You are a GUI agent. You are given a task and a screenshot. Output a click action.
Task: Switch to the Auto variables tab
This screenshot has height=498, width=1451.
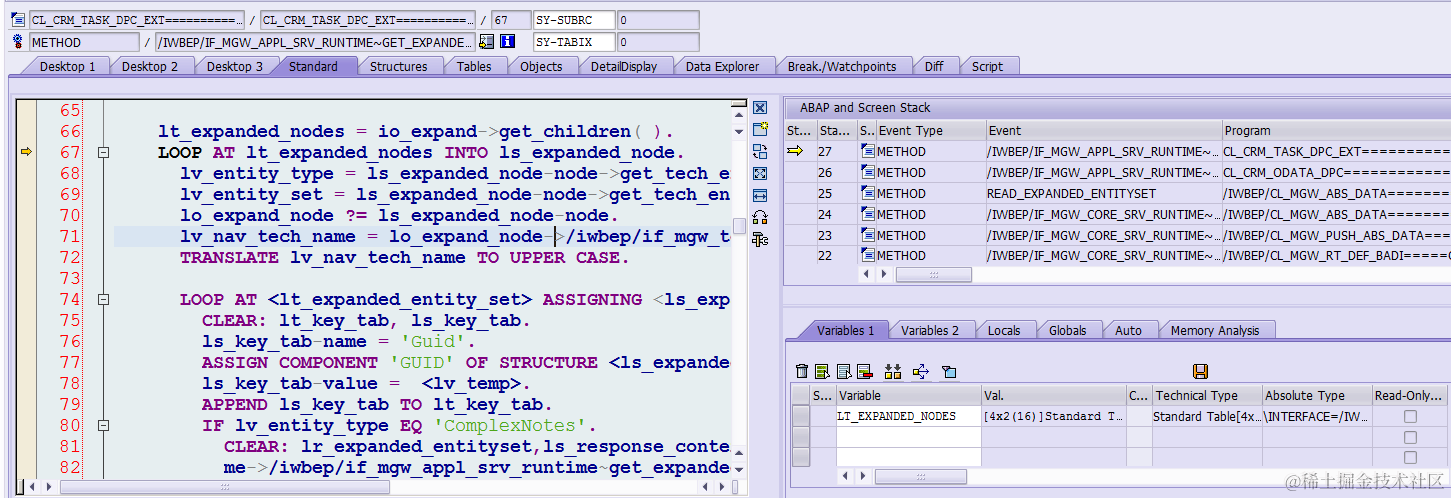pos(1128,330)
